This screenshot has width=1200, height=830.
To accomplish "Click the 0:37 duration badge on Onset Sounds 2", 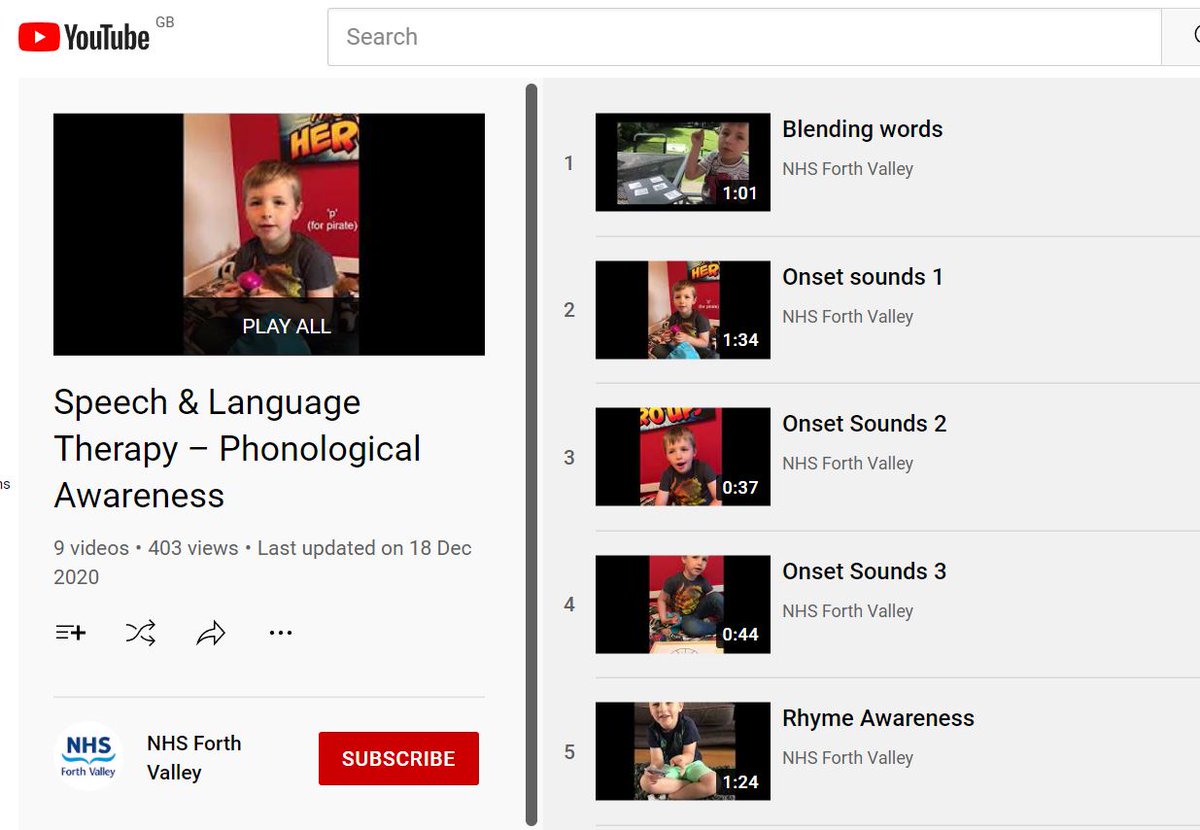I will 740,488.
